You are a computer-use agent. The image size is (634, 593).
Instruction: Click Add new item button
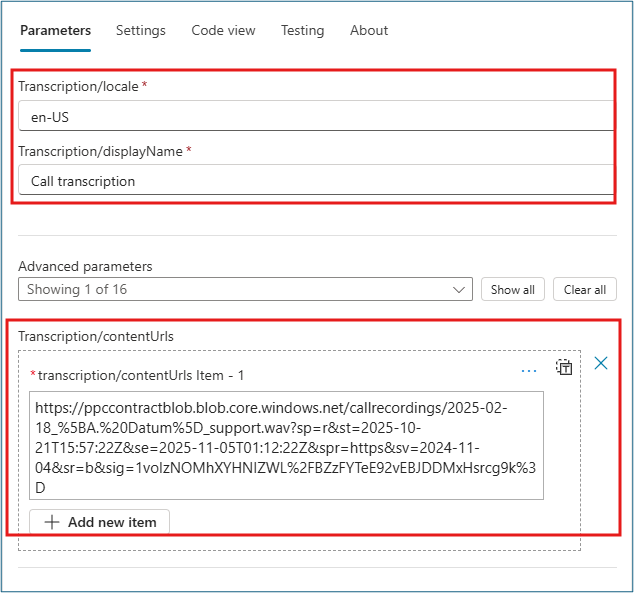point(99,522)
